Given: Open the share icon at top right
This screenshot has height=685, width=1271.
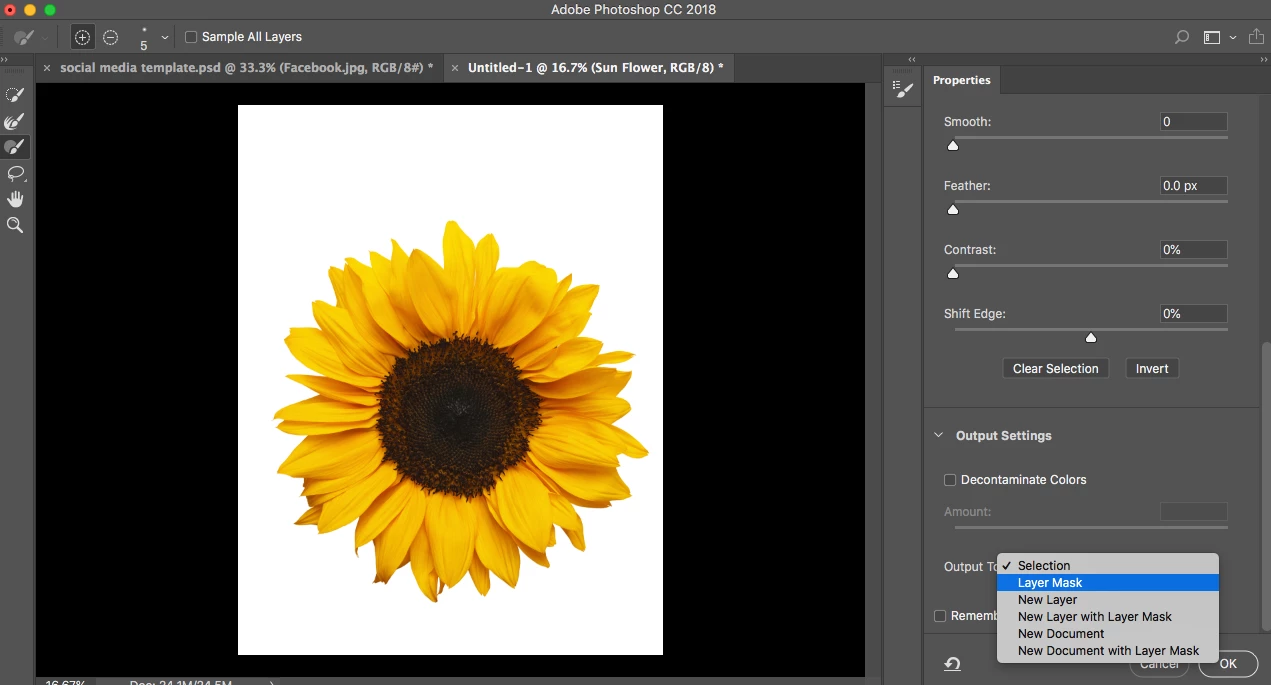Looking at the screenshot, I should click(x=1256, y=37).
